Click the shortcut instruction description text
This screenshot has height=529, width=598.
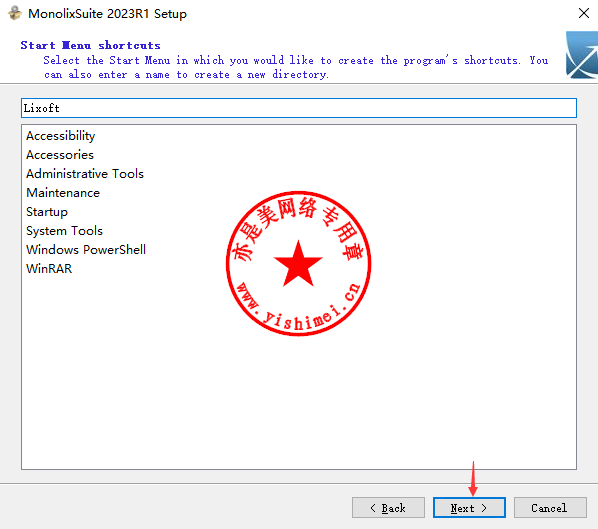296,67
